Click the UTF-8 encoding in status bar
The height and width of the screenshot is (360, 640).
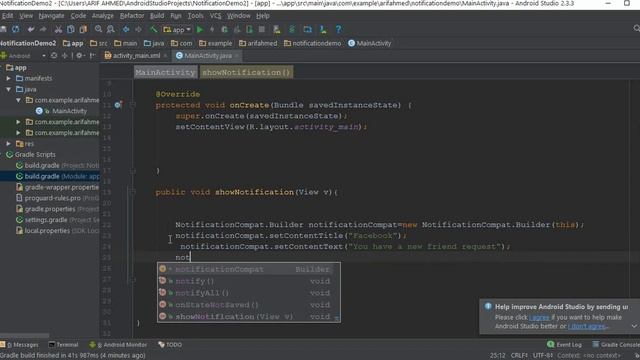coord(543,356)
